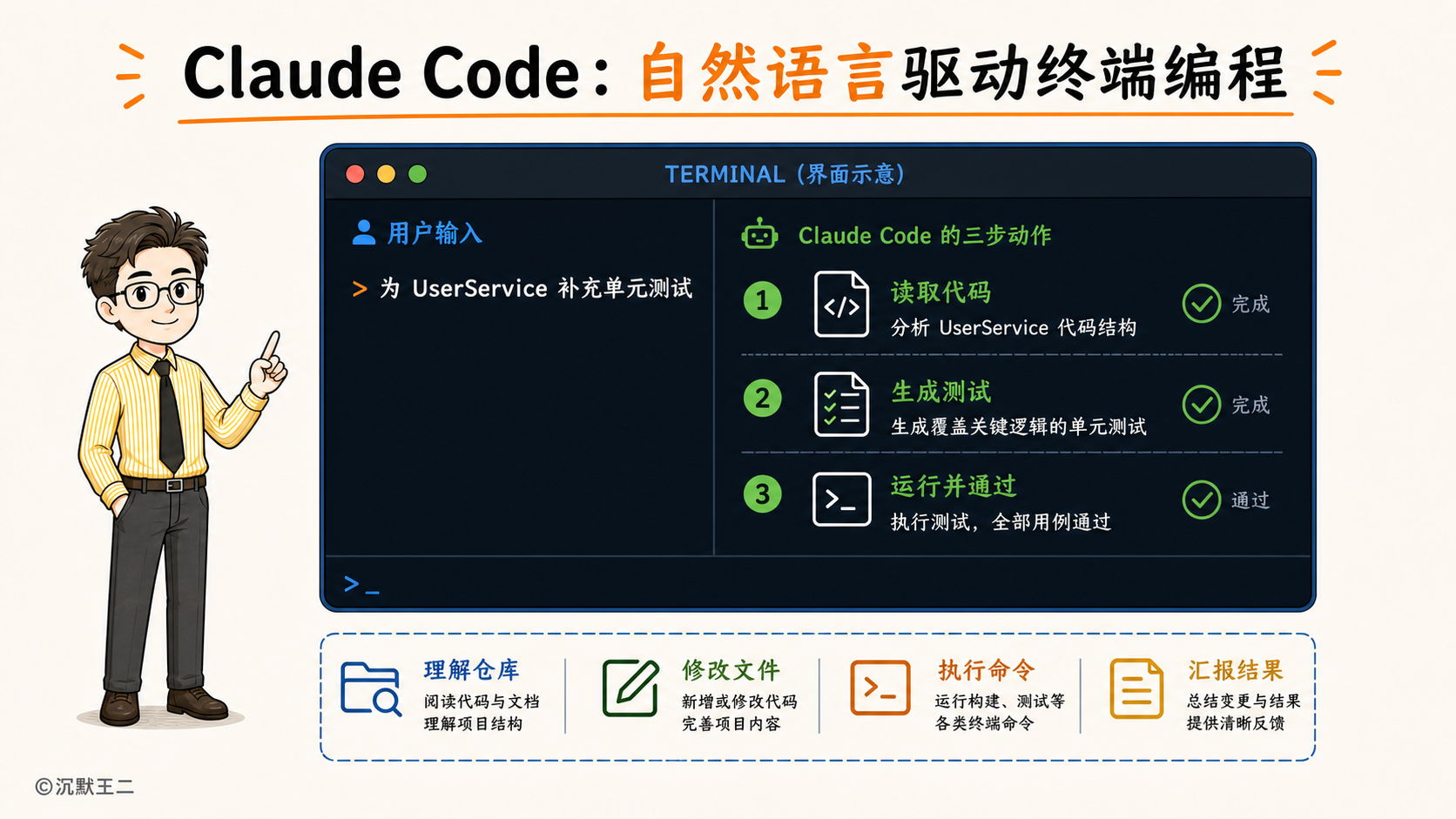Click the step 3 green number badge

pyautogui.click(x=763, y=494)
